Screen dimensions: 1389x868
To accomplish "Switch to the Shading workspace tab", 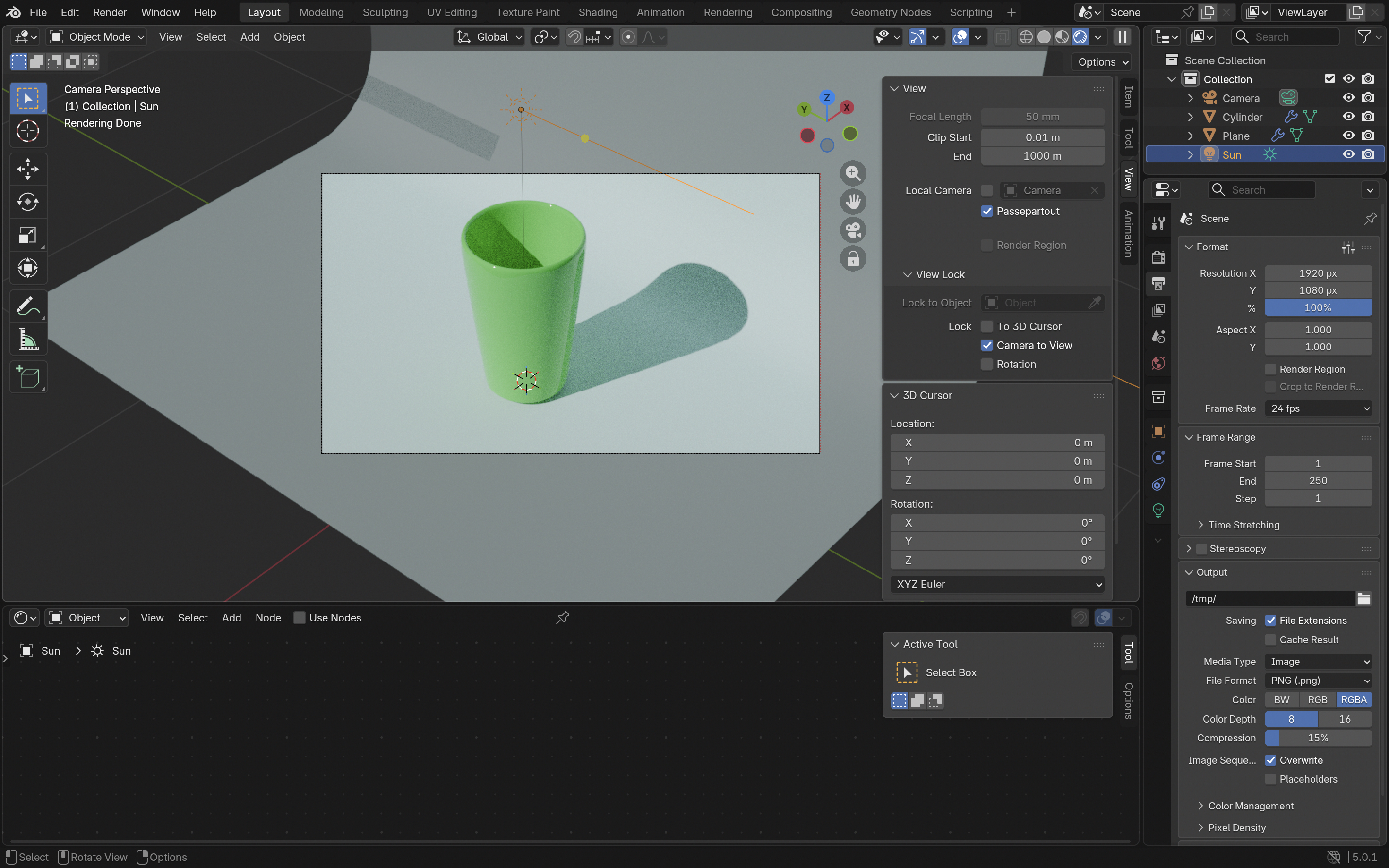I will [598, 12].
